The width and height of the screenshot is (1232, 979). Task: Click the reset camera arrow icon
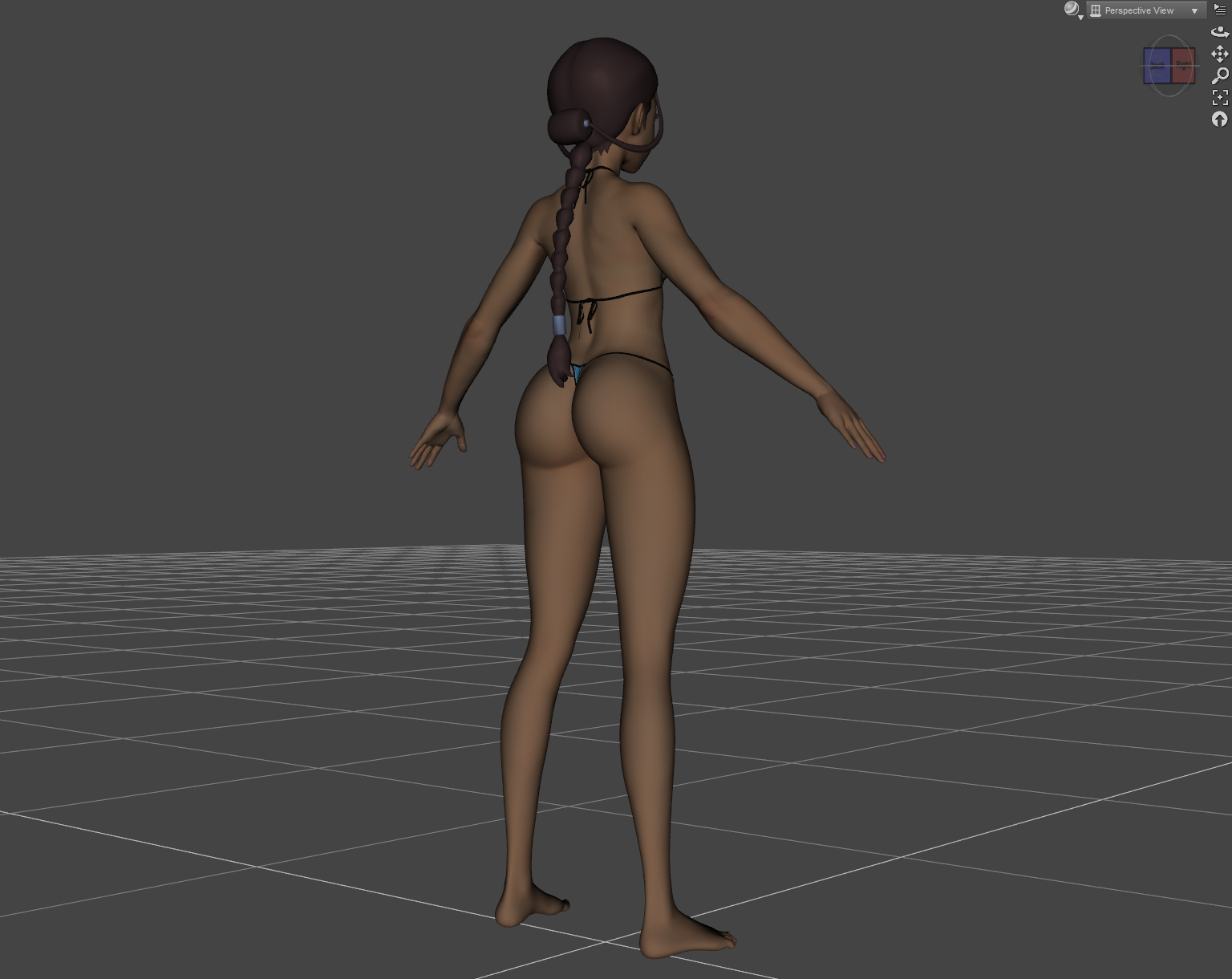tap(1220, 119)
